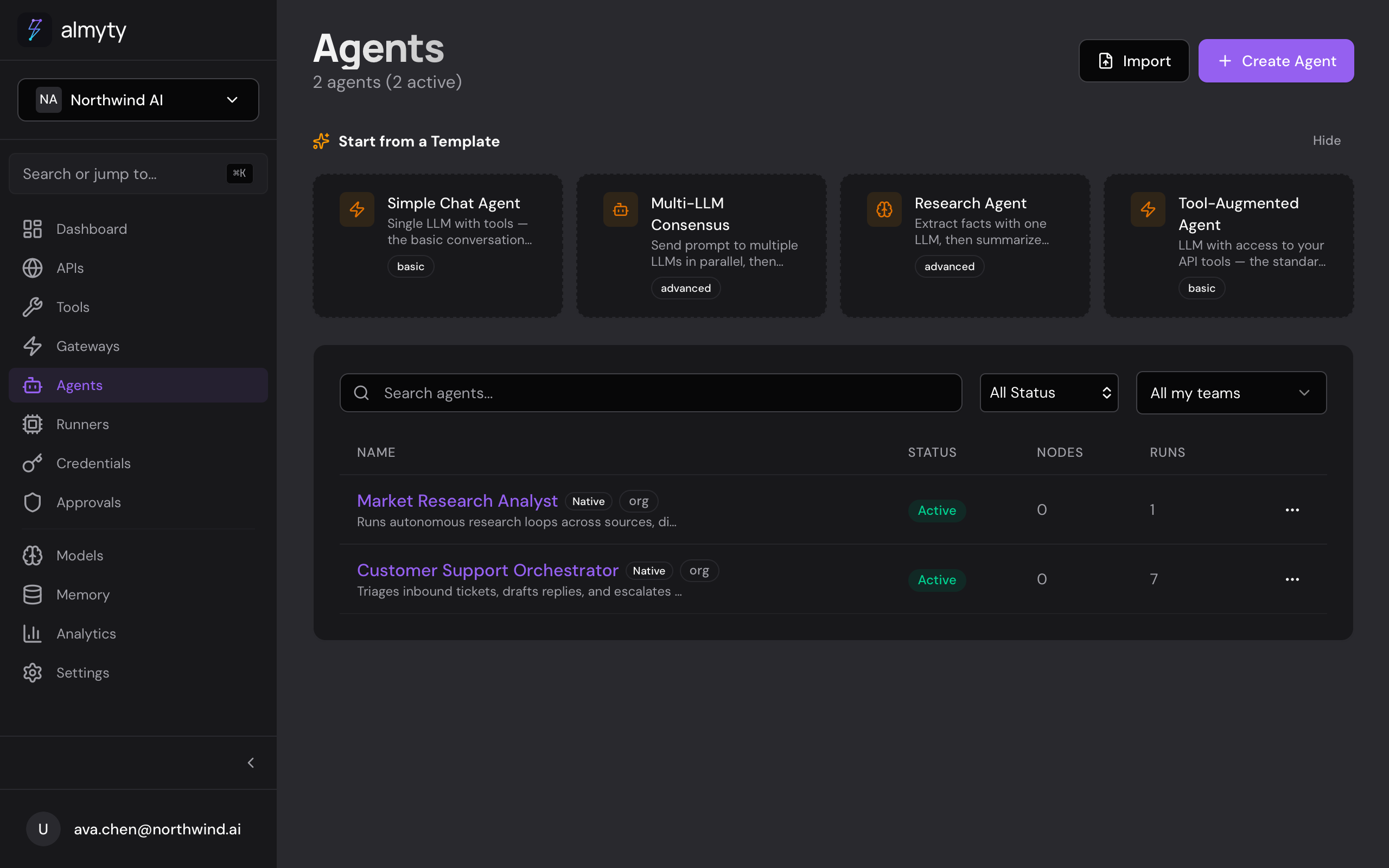Go to Dashboard in the sidebar
This screenshot has height=868, width=1389.
[x=138, y=229]
